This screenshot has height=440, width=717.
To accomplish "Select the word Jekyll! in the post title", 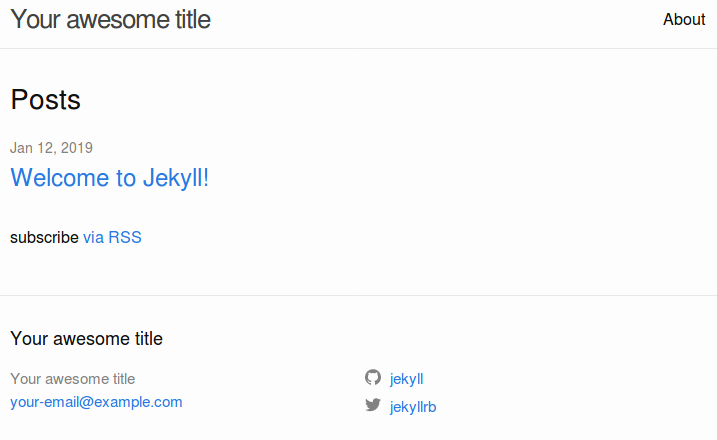I will (x=176, y=178).
